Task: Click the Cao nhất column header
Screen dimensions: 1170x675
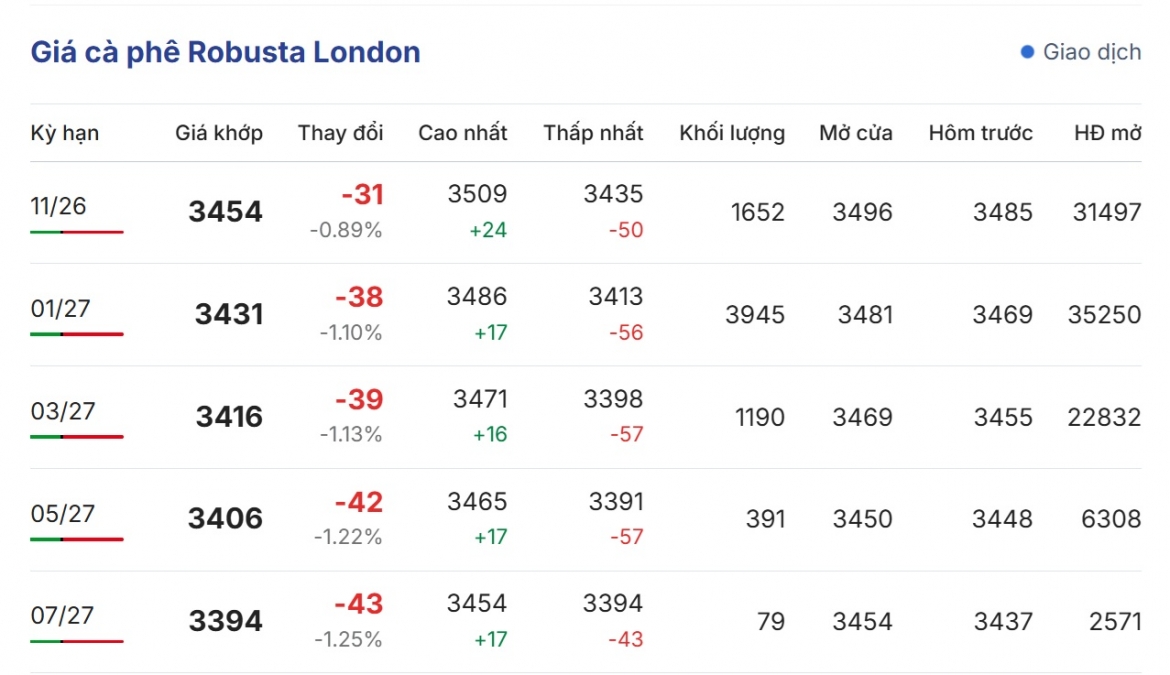Action: click(x=463, y=133)
